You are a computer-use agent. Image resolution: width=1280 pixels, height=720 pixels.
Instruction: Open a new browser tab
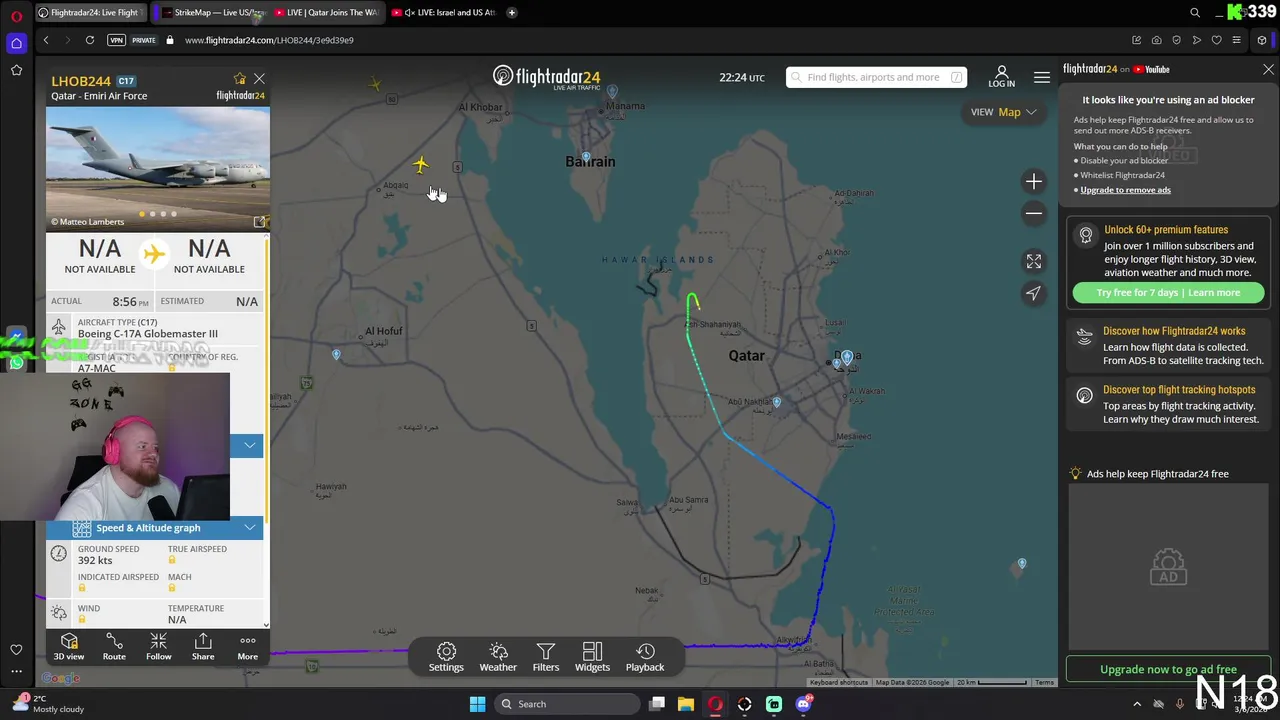[x=512, y=12]
